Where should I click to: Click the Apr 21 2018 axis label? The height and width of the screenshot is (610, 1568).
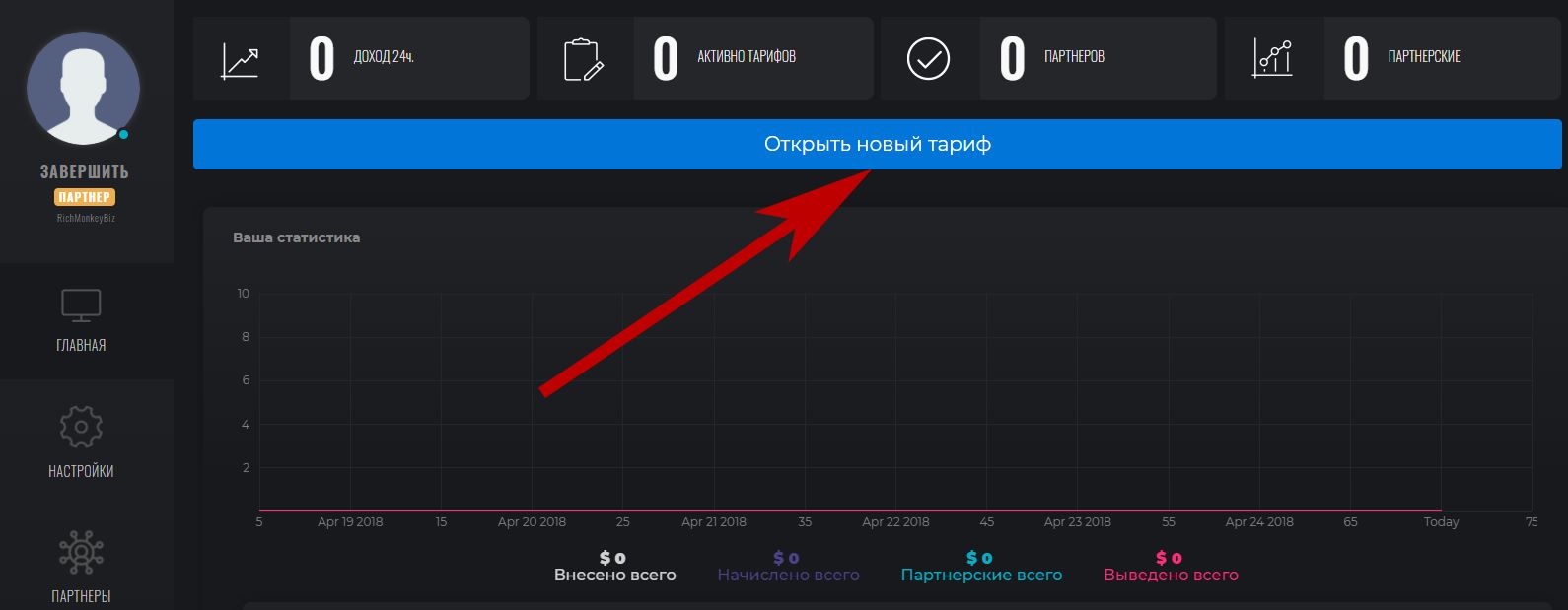[x=714, y=522]
